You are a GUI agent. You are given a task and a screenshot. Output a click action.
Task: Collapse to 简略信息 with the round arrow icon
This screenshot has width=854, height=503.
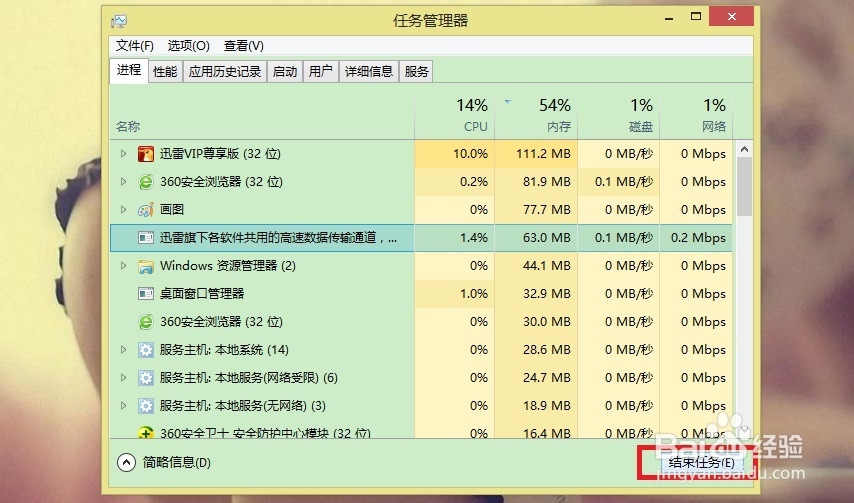coord(126,463)
